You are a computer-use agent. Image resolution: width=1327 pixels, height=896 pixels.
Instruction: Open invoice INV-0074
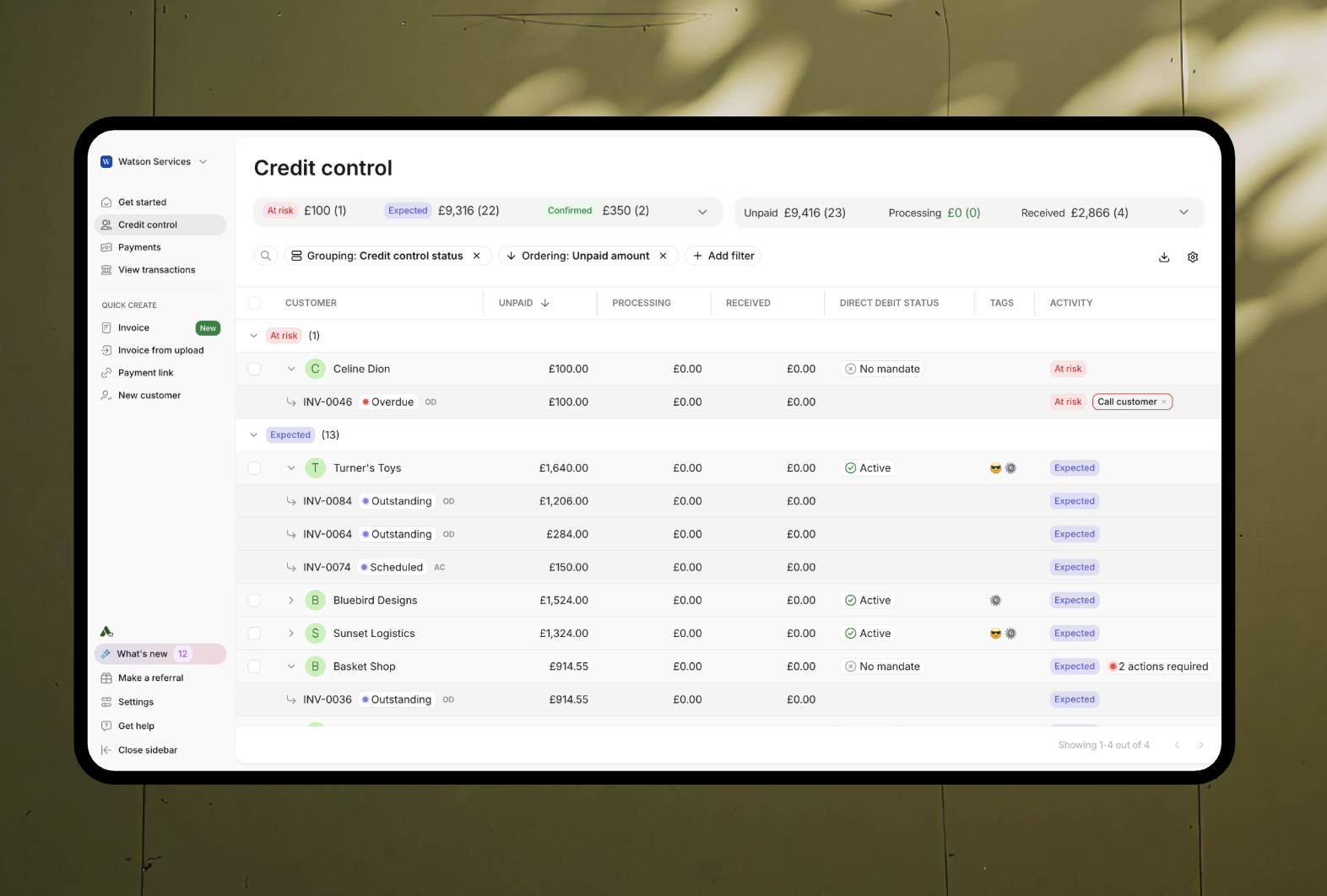tap(327, 568)
